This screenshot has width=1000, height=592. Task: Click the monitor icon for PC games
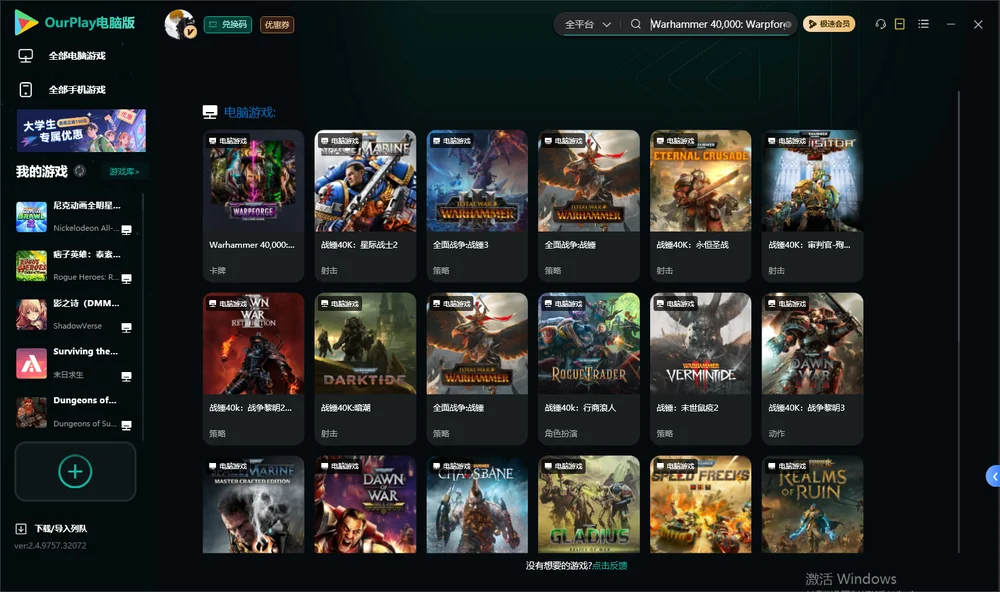[x=26, y=56]
